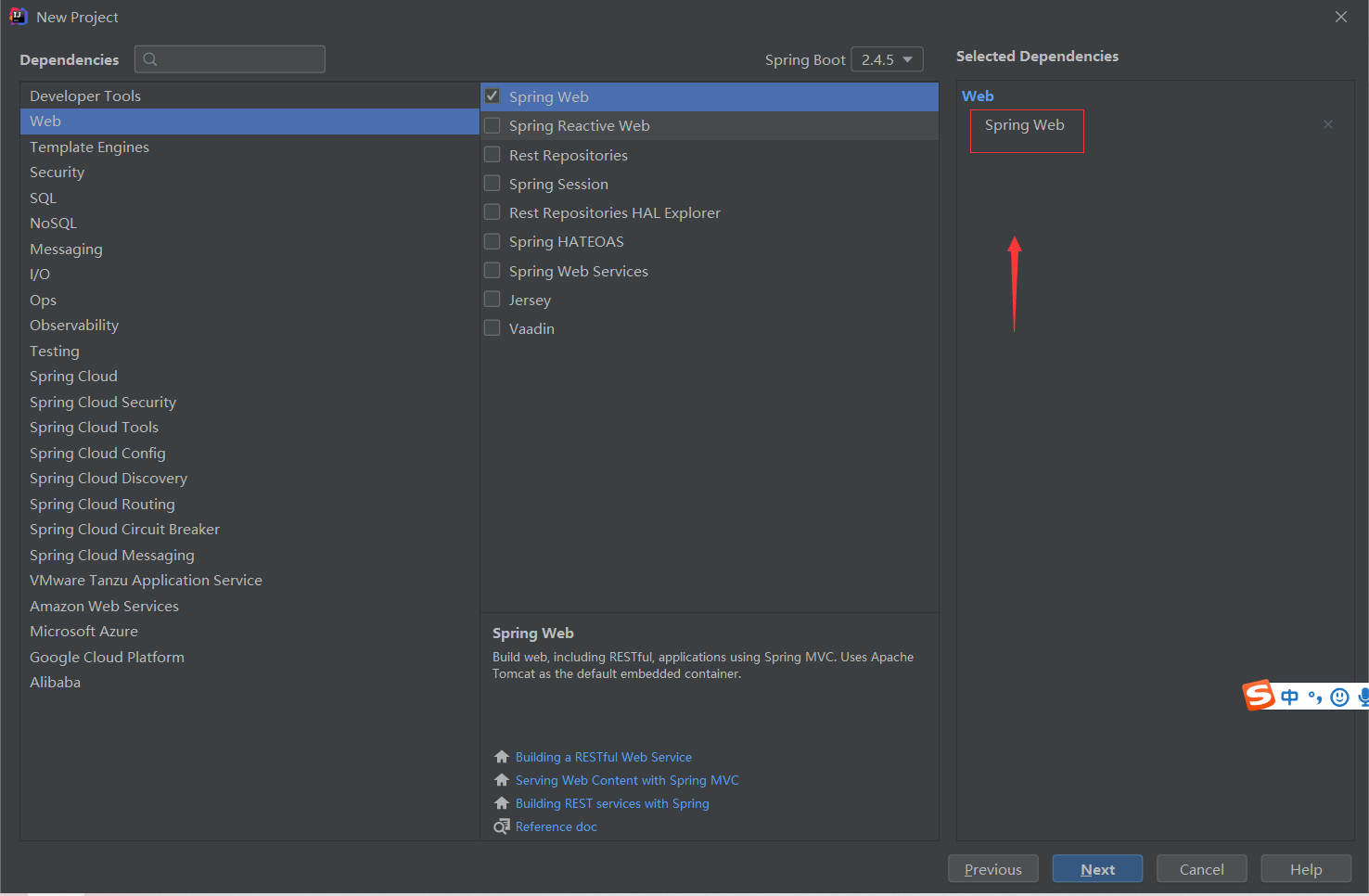Click the Sogou input method S logo

(x=1259, y=695)
